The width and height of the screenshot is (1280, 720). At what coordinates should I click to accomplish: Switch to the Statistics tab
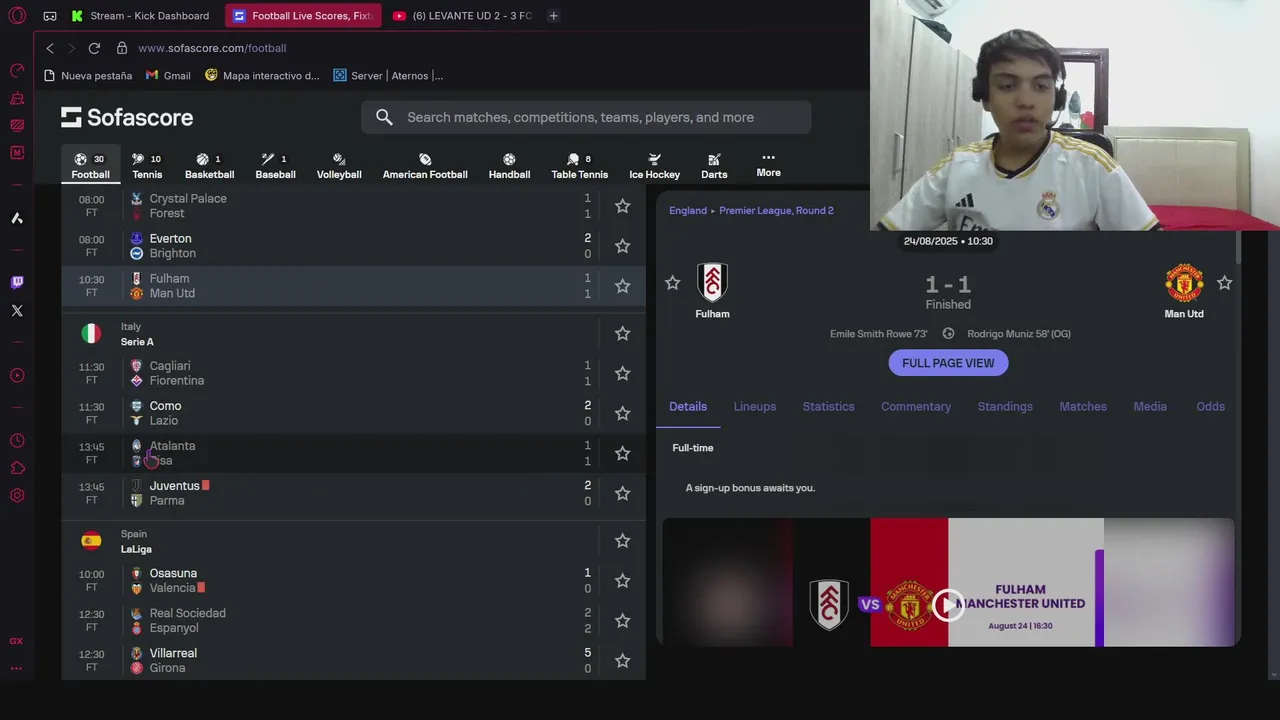click(828, 406)
